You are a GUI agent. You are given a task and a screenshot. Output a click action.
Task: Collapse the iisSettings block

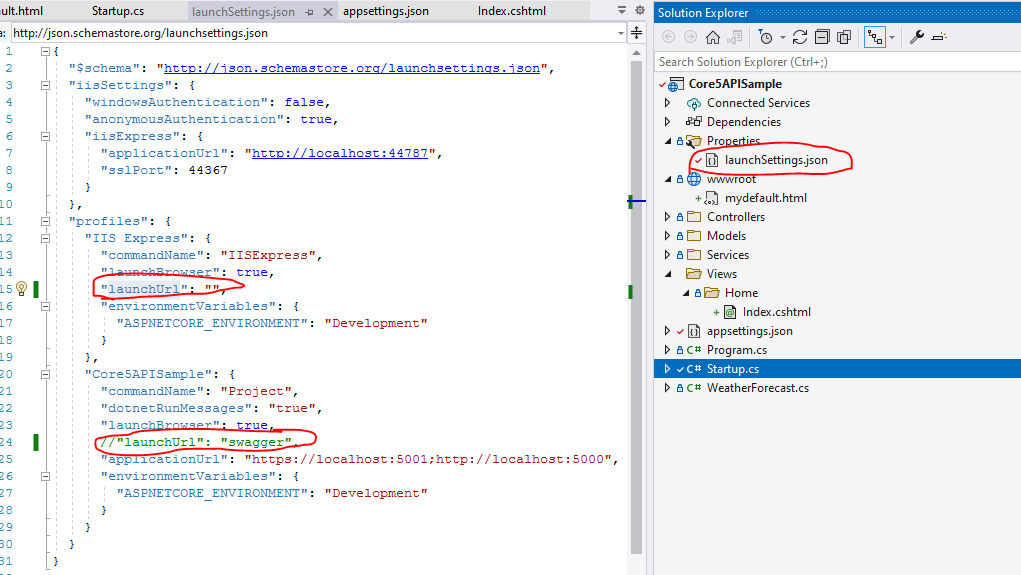click(x=45, y=85)
